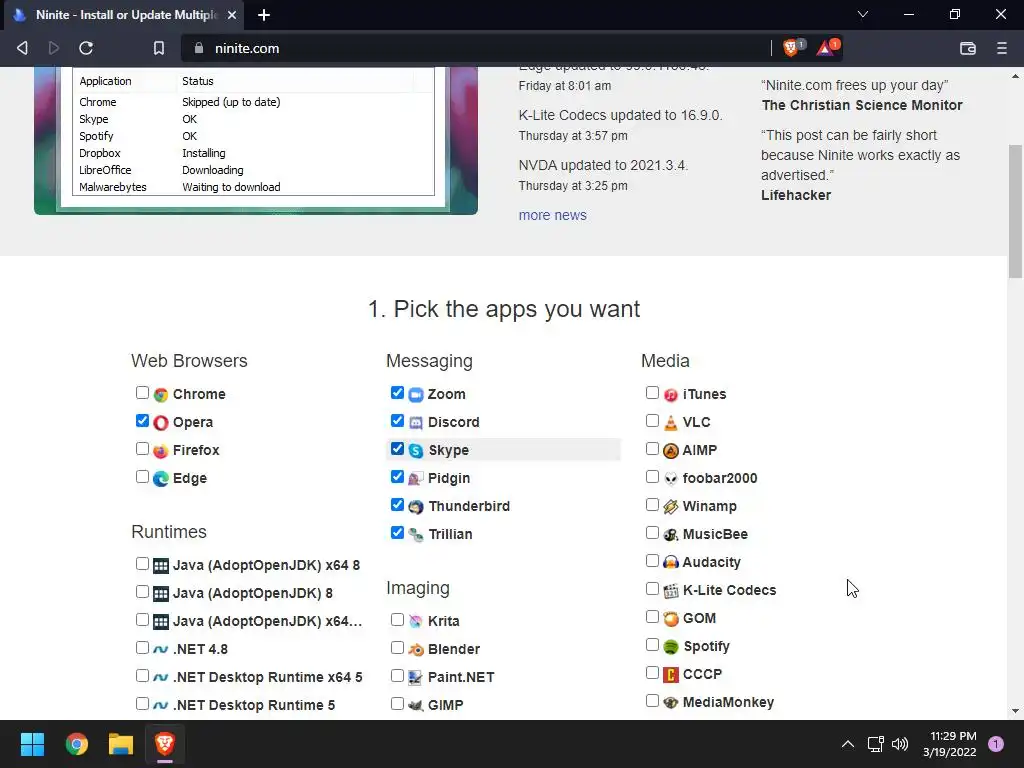Click the page vertical scrollbar thumb
This screenshot has height=768, width=1024.
1015,211
